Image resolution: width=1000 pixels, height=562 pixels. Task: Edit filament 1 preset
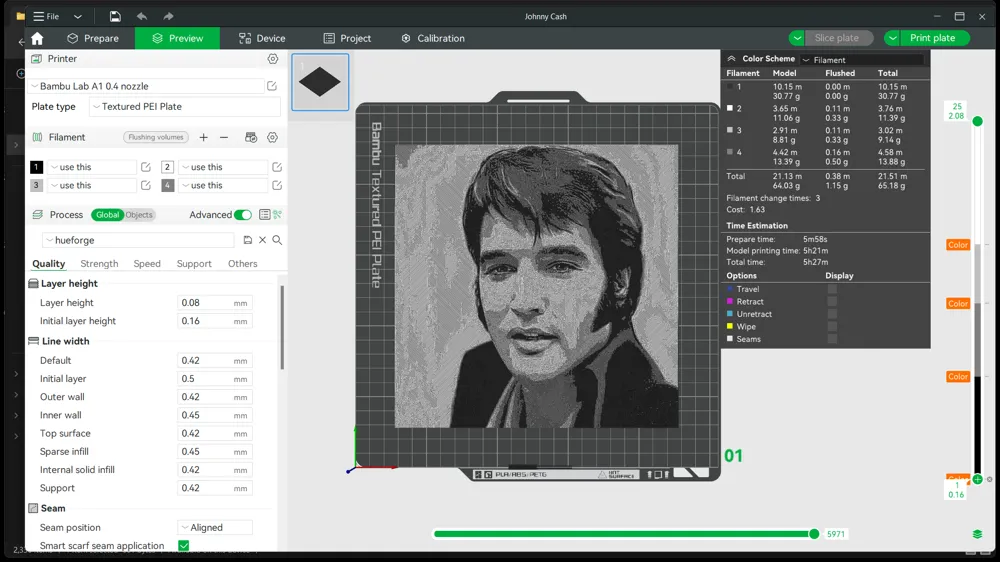[146, 167]
